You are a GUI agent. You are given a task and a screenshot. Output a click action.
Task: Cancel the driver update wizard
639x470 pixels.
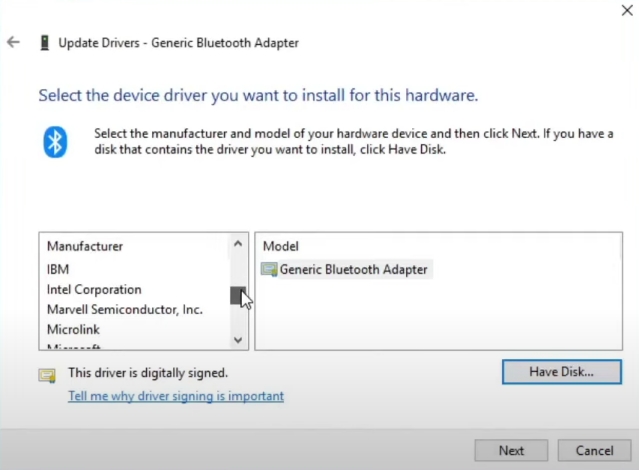tap(594, 450)
